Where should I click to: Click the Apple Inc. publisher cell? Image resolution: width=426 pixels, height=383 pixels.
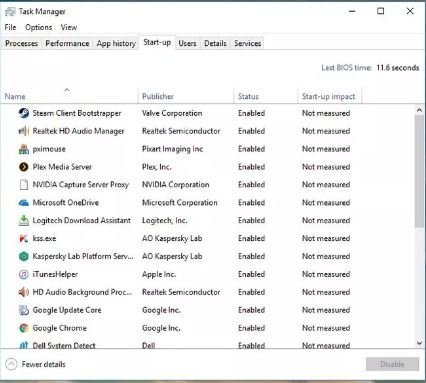(x=159, y=274)
